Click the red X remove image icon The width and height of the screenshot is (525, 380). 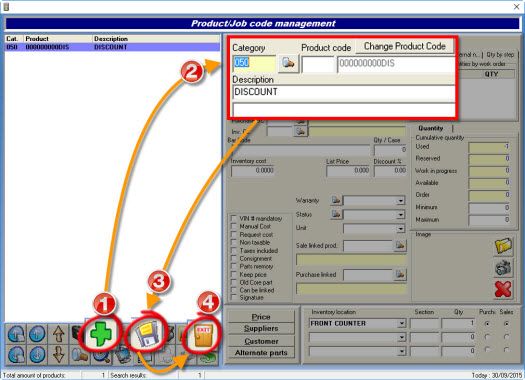pyautogui.click(x=503, y=289)
